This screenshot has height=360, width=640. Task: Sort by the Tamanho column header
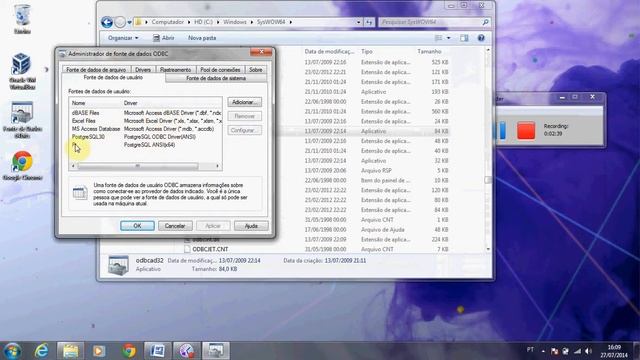[429, 51]
